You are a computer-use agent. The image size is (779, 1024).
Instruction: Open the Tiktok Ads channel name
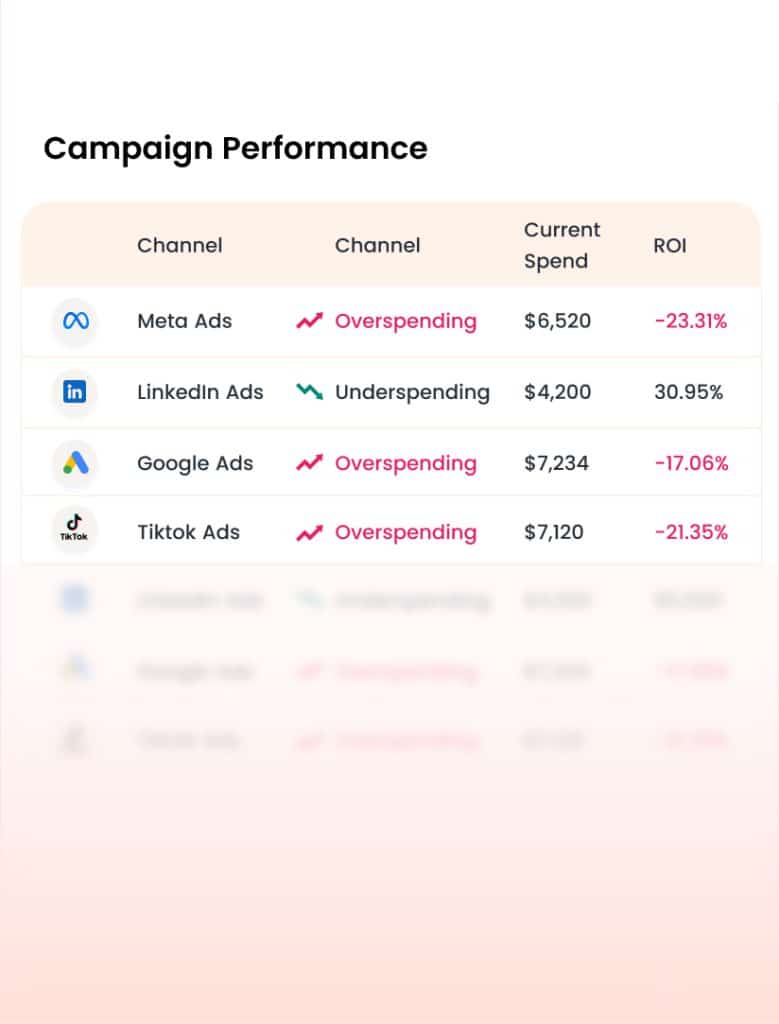(188, 532)
